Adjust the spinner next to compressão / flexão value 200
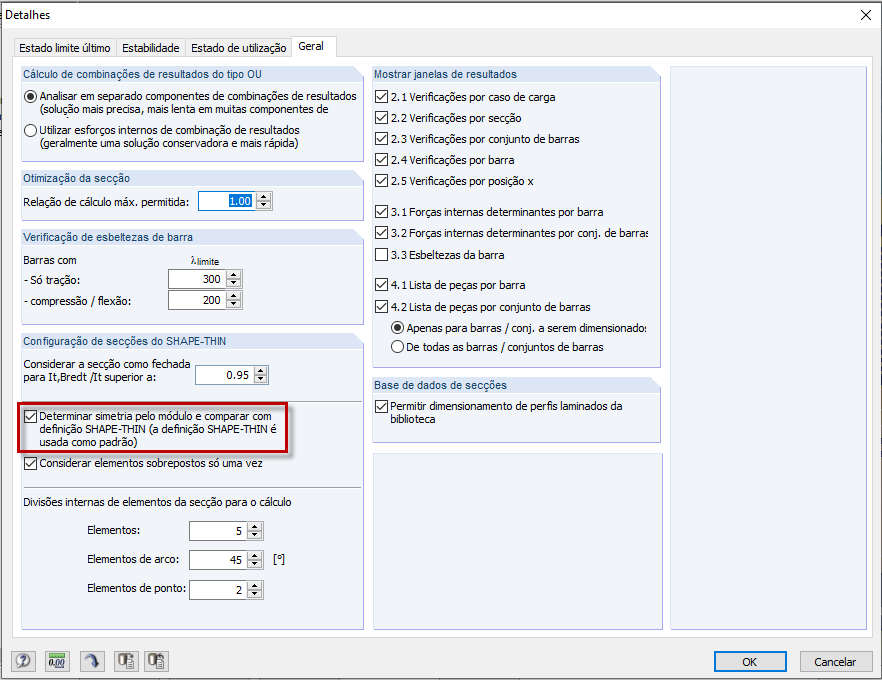The image size is (882, 680). point(234,300)
